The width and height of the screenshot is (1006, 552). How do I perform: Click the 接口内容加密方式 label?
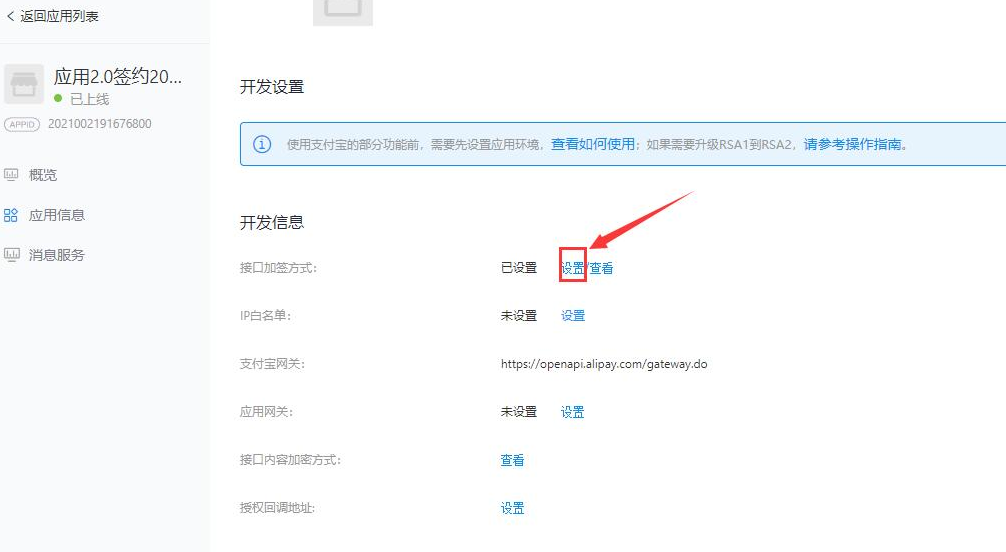(290, 460)
